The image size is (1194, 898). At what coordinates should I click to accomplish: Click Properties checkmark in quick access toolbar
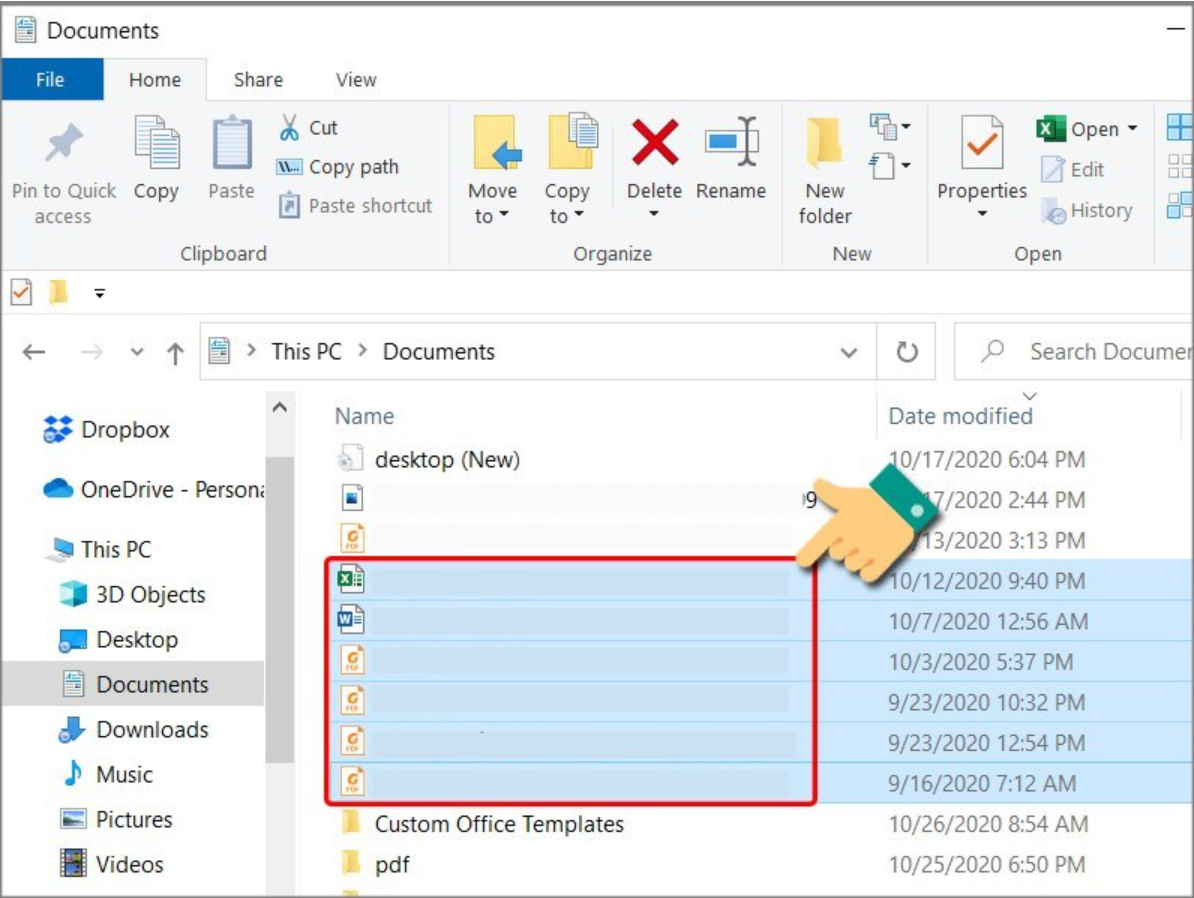tap(21, 292)
